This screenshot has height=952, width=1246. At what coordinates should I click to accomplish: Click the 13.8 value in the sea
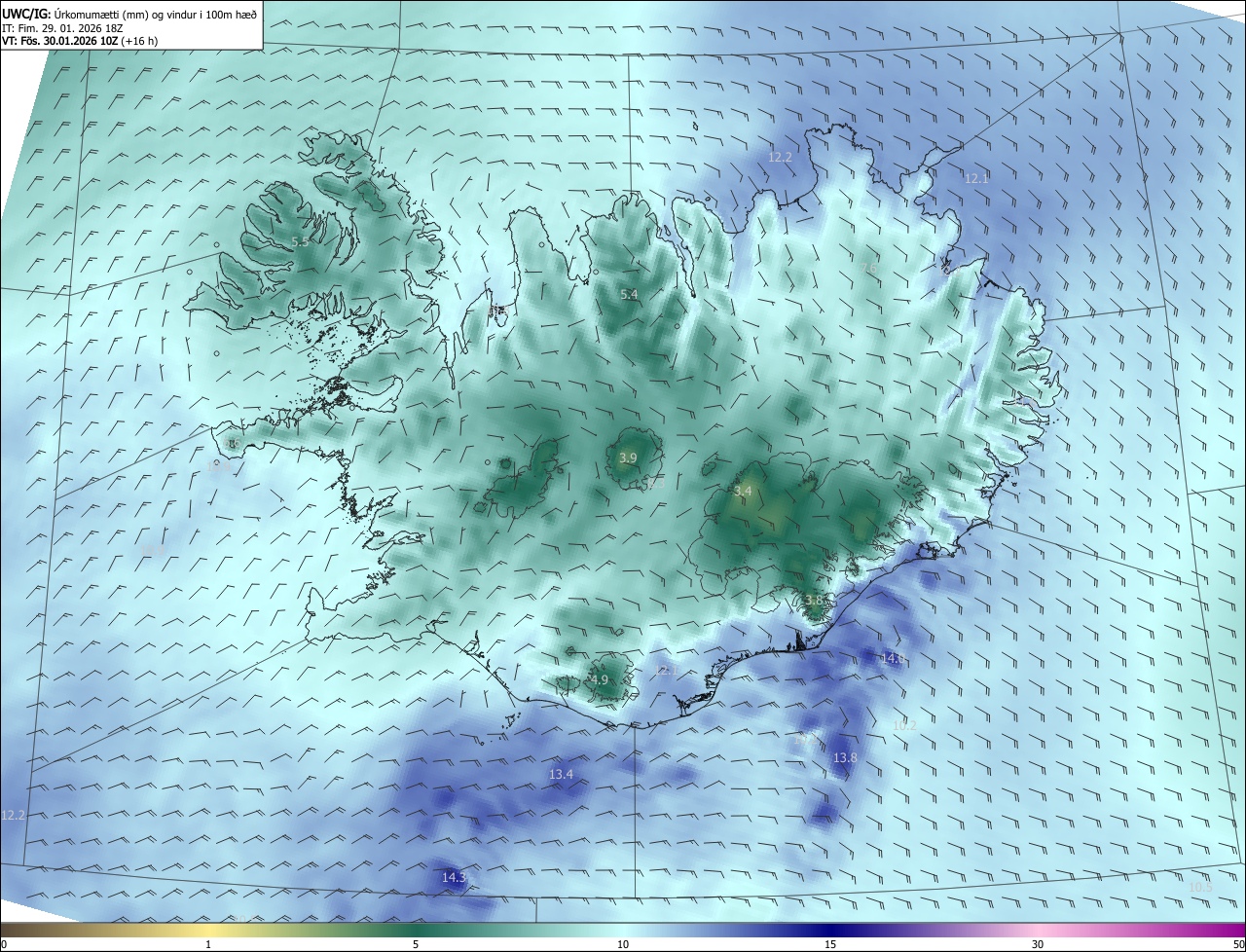point(845,757)
